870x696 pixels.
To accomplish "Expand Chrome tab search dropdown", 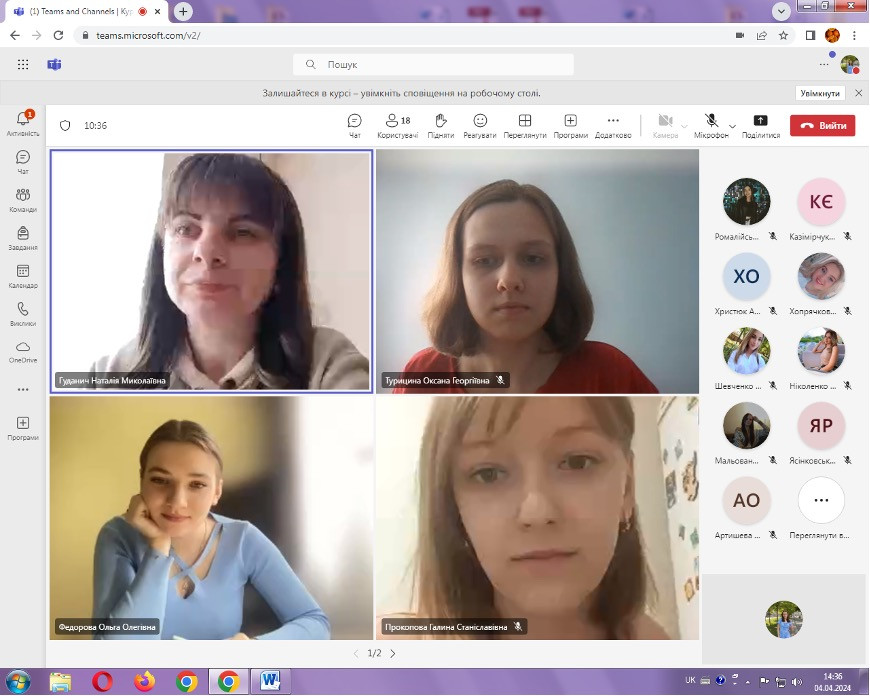I will (781, 11).
